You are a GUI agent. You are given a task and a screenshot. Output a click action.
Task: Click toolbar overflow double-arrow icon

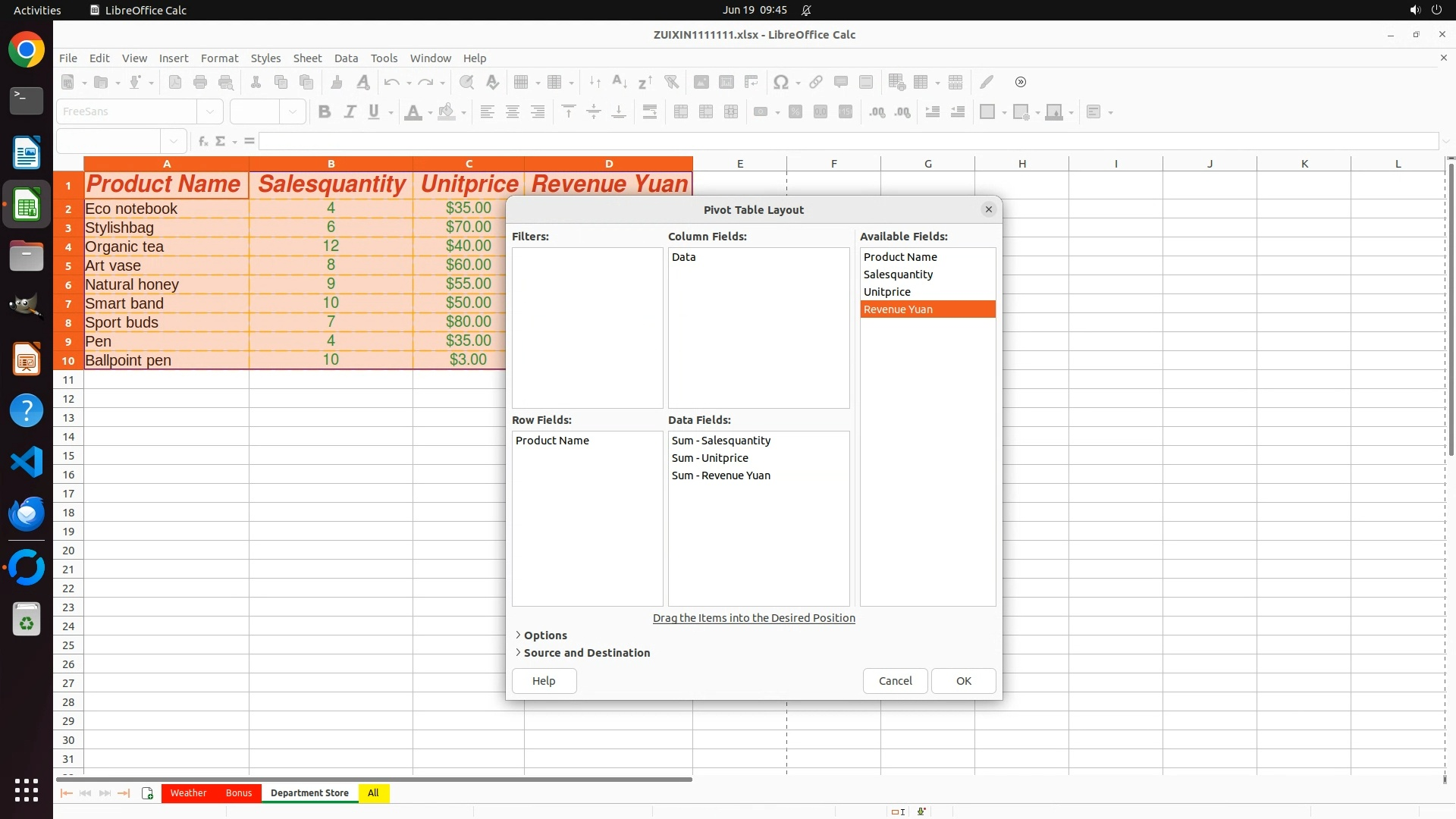1021,82
